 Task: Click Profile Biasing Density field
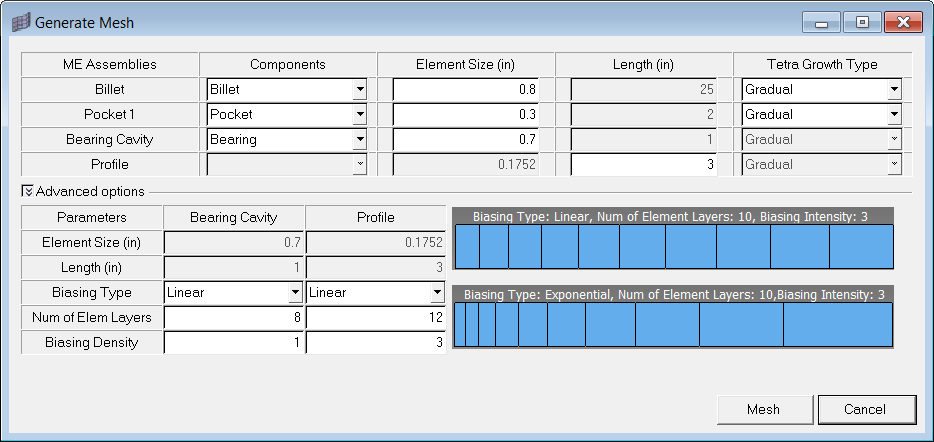point(375,342)
